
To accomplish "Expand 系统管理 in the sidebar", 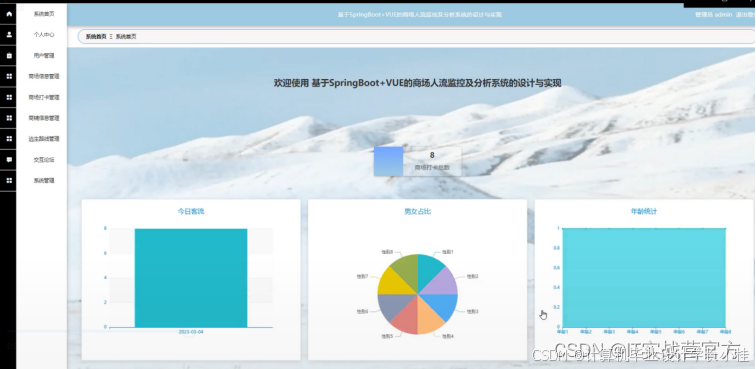I will click(44, 180).
